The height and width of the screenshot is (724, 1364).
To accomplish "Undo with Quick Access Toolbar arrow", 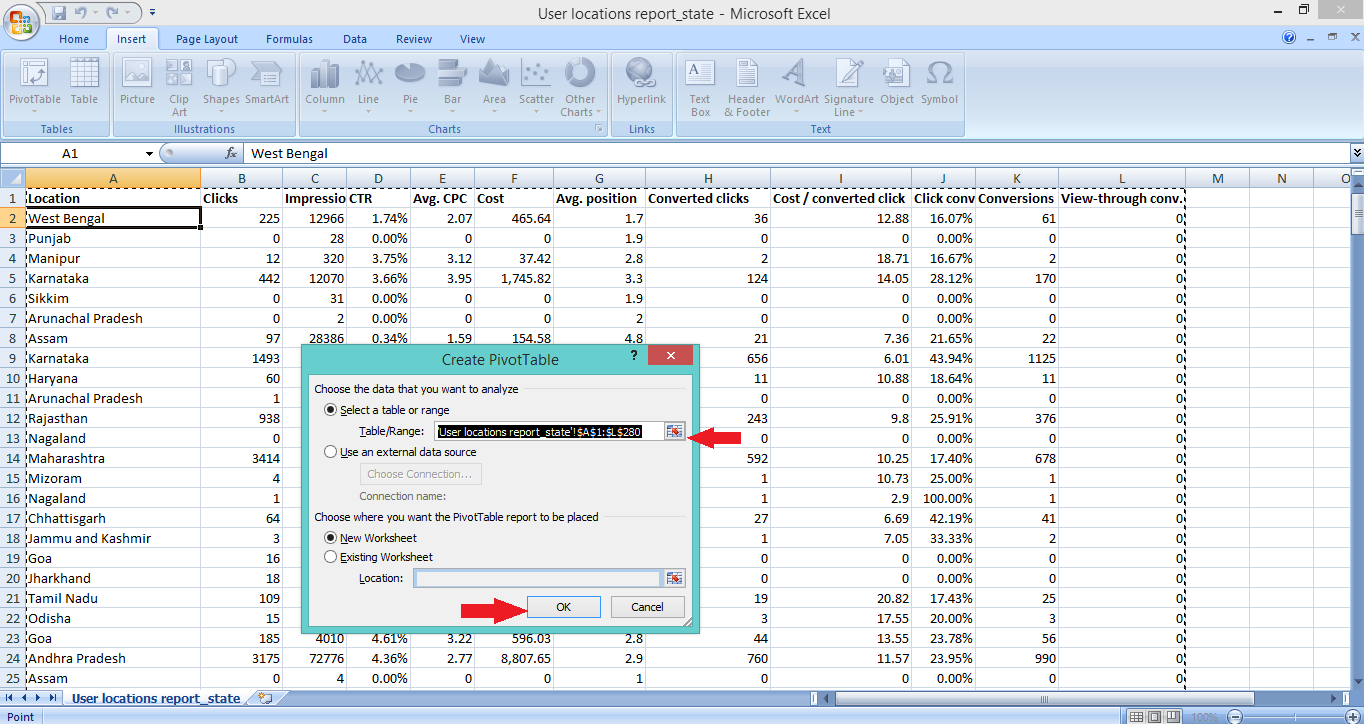I will point(82,13).
